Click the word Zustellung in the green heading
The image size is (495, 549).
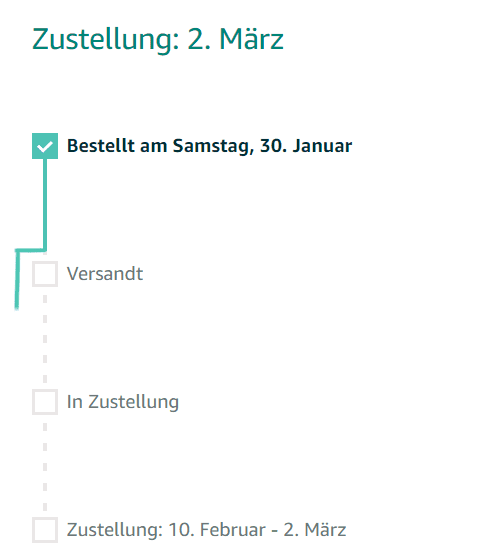pyautogui.click(x=106, y=40)
